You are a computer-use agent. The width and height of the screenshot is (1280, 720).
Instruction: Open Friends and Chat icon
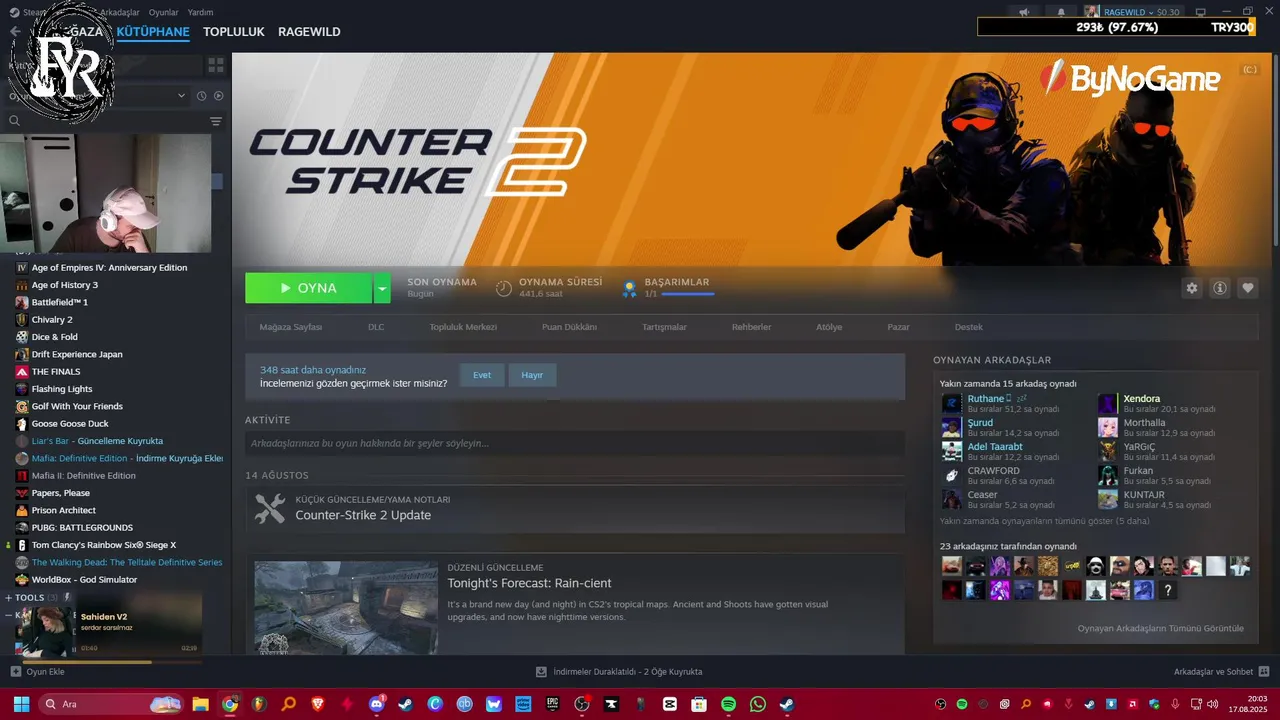(x=1264, y=672)
